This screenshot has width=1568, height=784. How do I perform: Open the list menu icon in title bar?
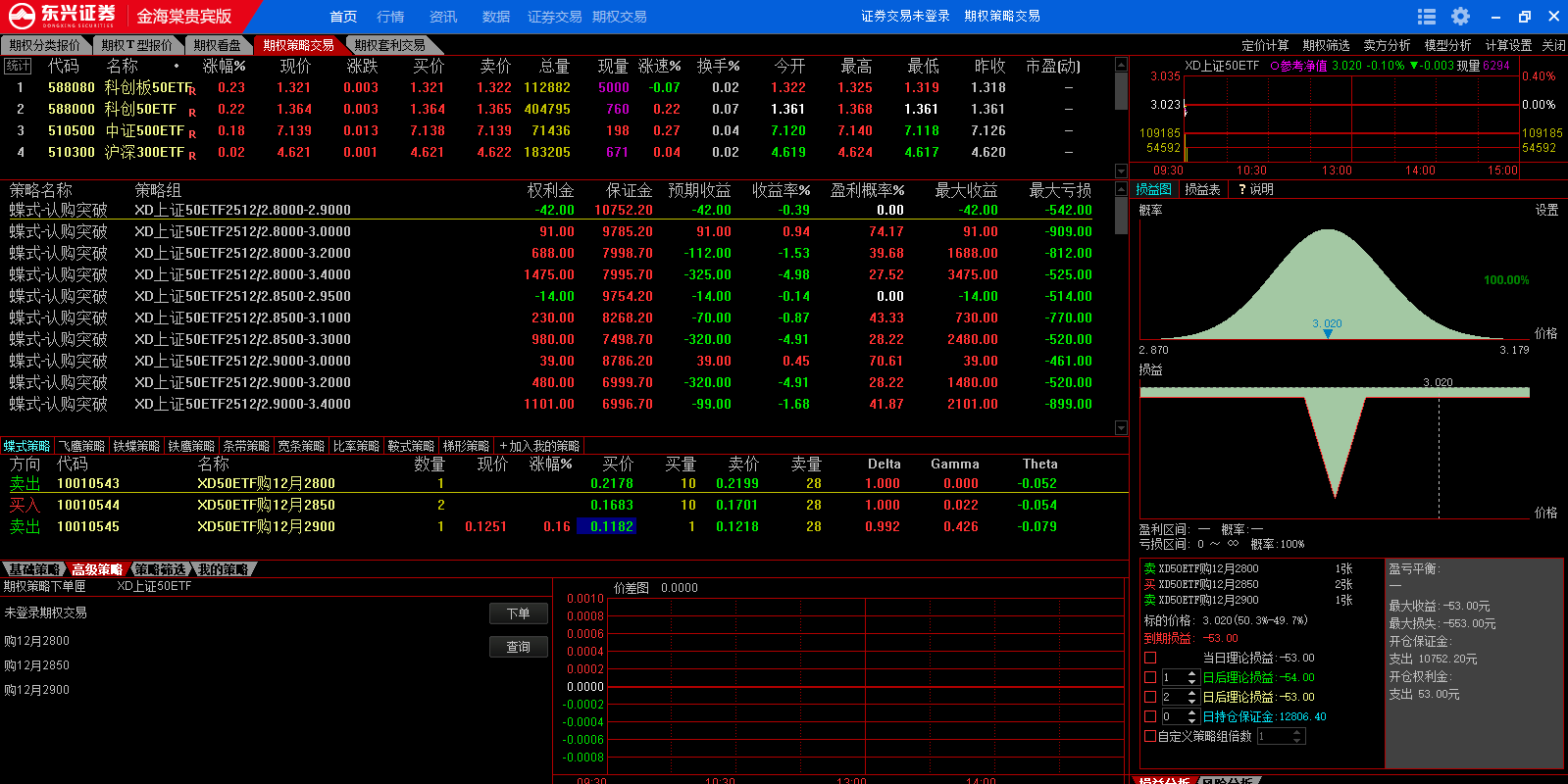pyautogui.click(x=1427, y=17)
